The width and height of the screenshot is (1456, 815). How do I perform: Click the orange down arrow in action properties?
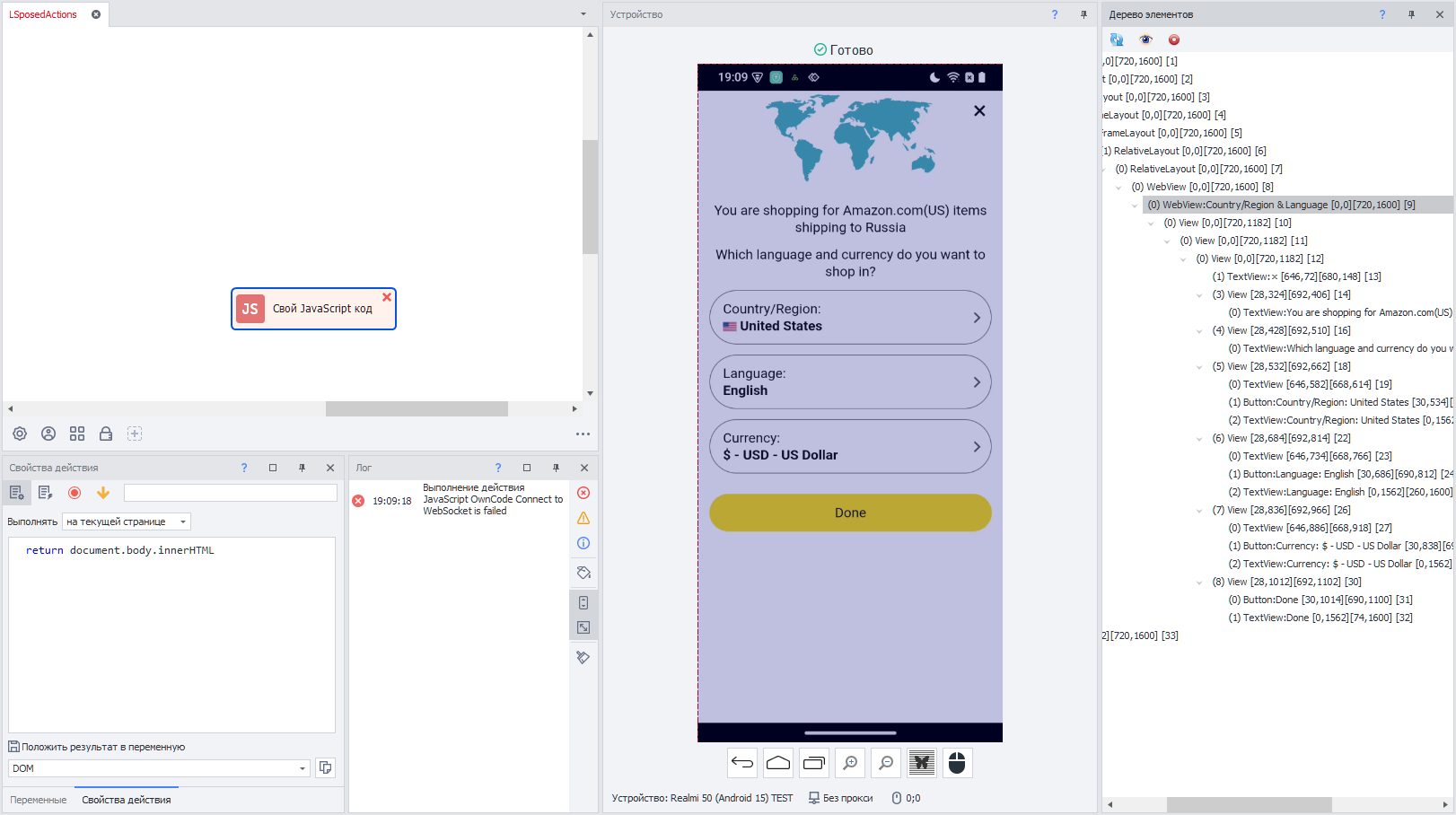click(103, 493)
